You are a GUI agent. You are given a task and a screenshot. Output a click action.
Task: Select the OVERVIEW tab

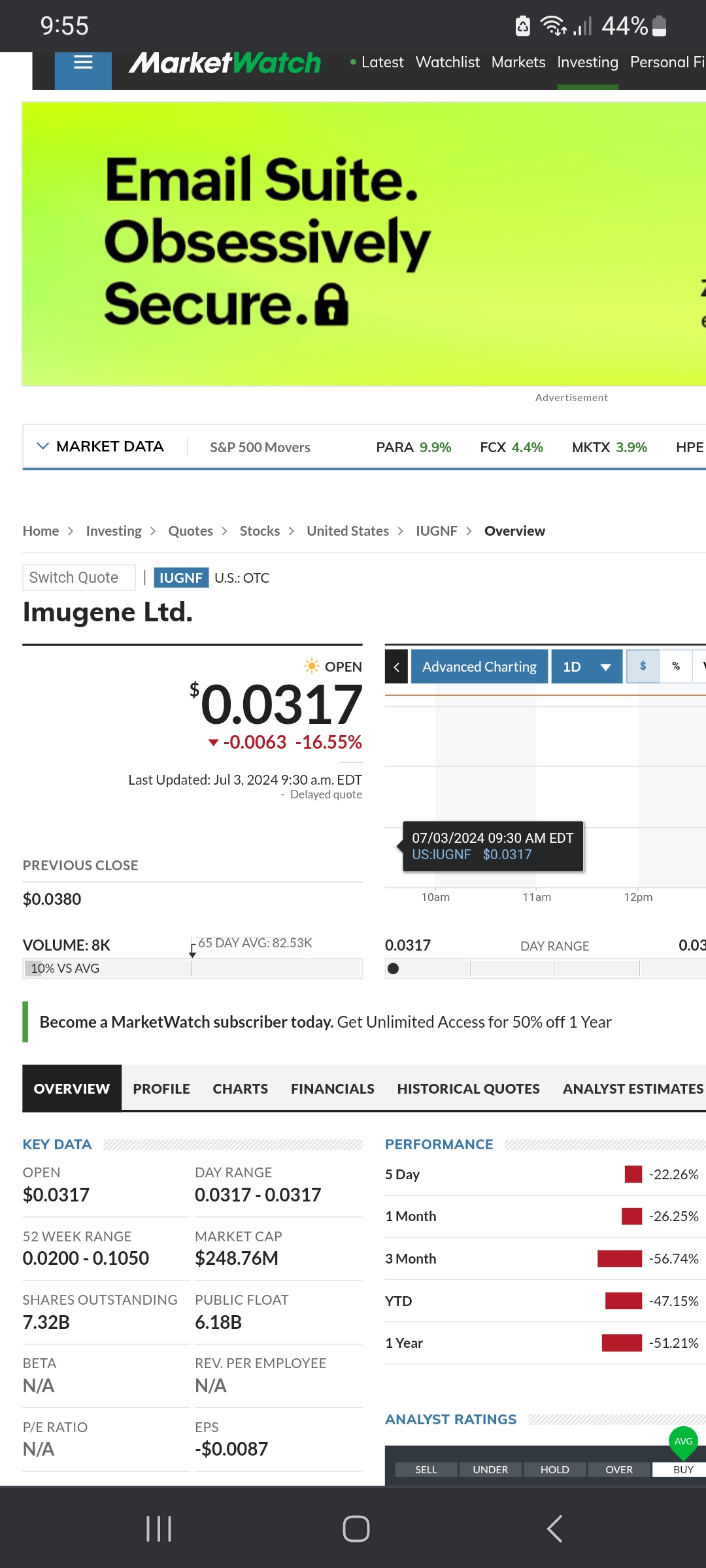tap(72, 1088)
